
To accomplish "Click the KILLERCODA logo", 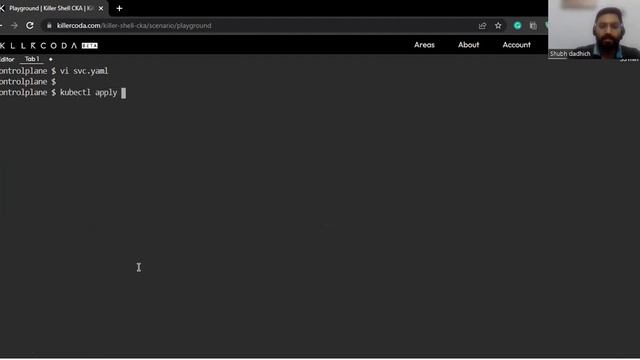I will [39, 45].
